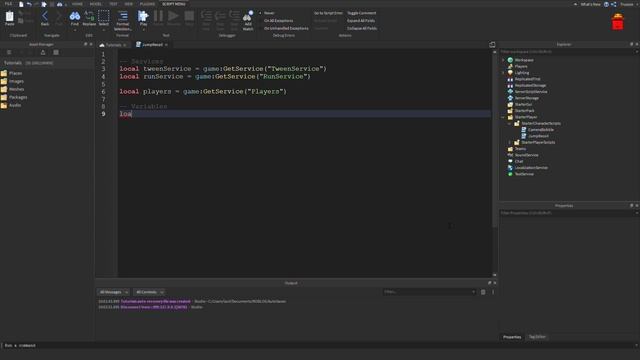Click the share icon in the title bar
Image resolution: width=640 pixels, height=360 pixels.
[613, 4]
